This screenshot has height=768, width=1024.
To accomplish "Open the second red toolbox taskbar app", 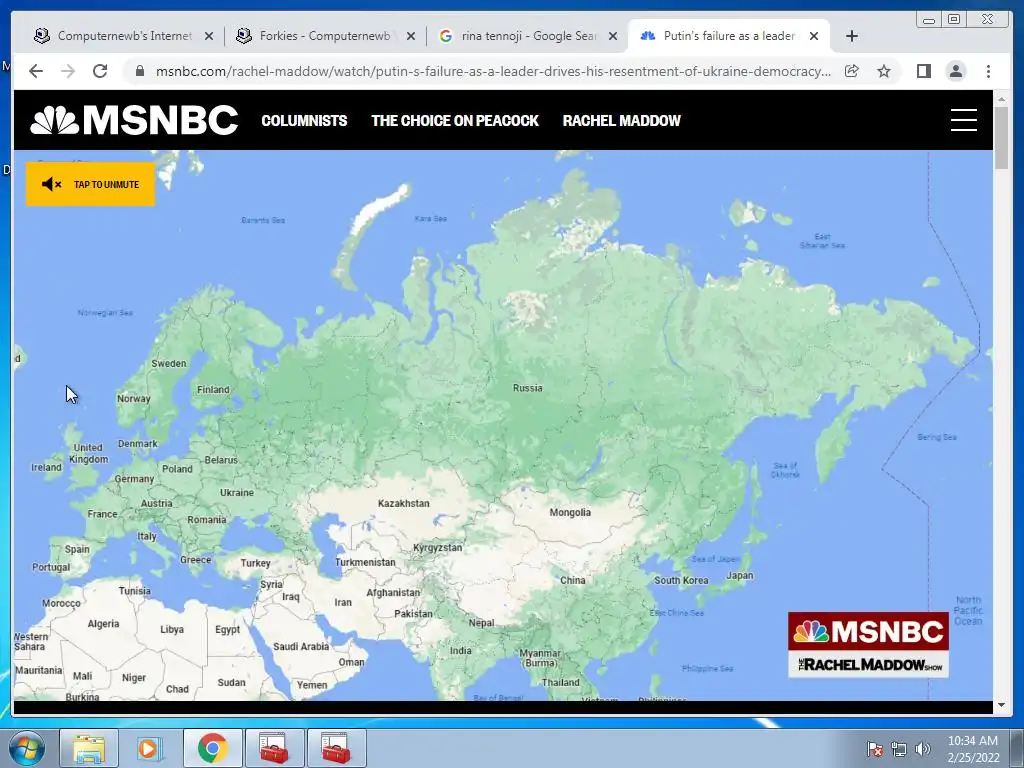I will pyautogui.click(x=336, y=748).
